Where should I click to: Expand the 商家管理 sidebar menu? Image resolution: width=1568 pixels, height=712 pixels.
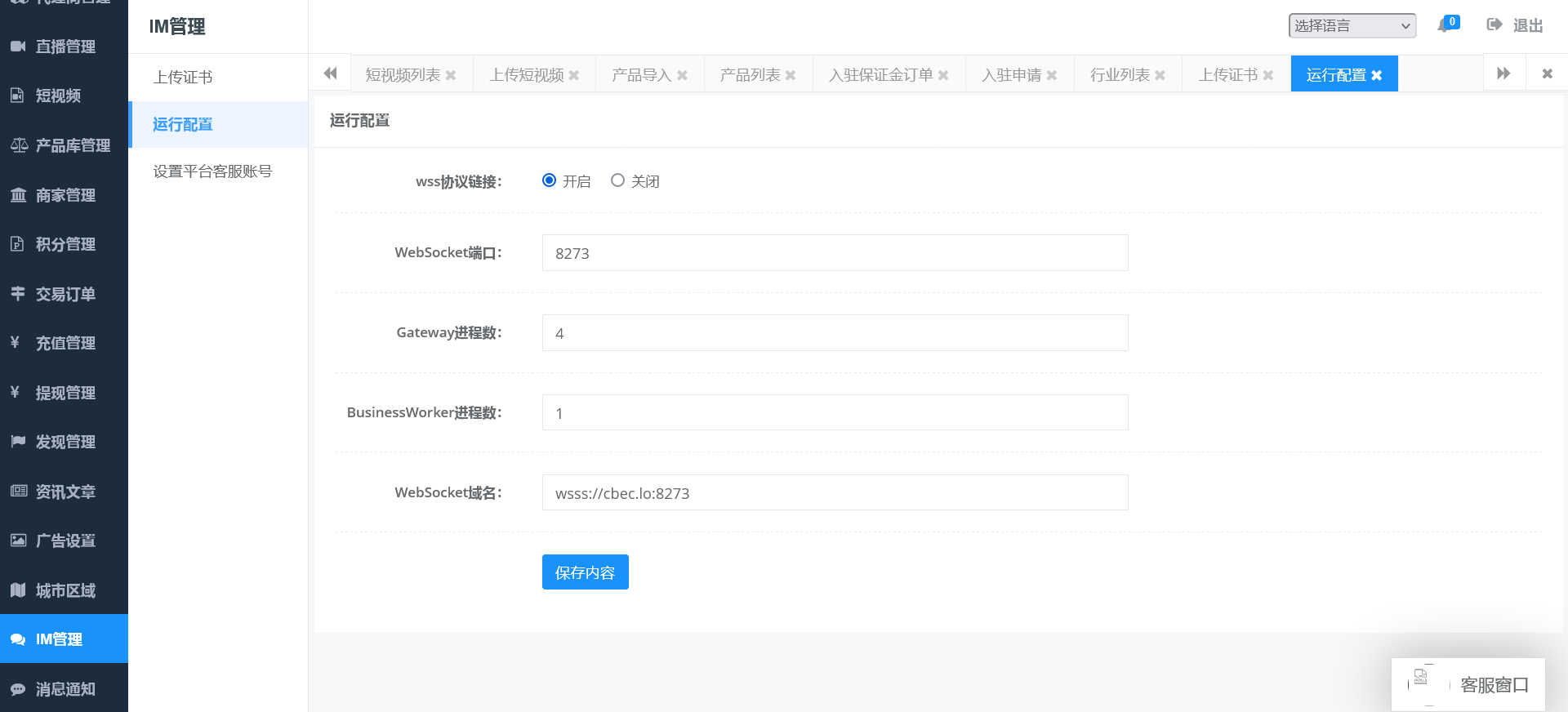tap(65, 195)
